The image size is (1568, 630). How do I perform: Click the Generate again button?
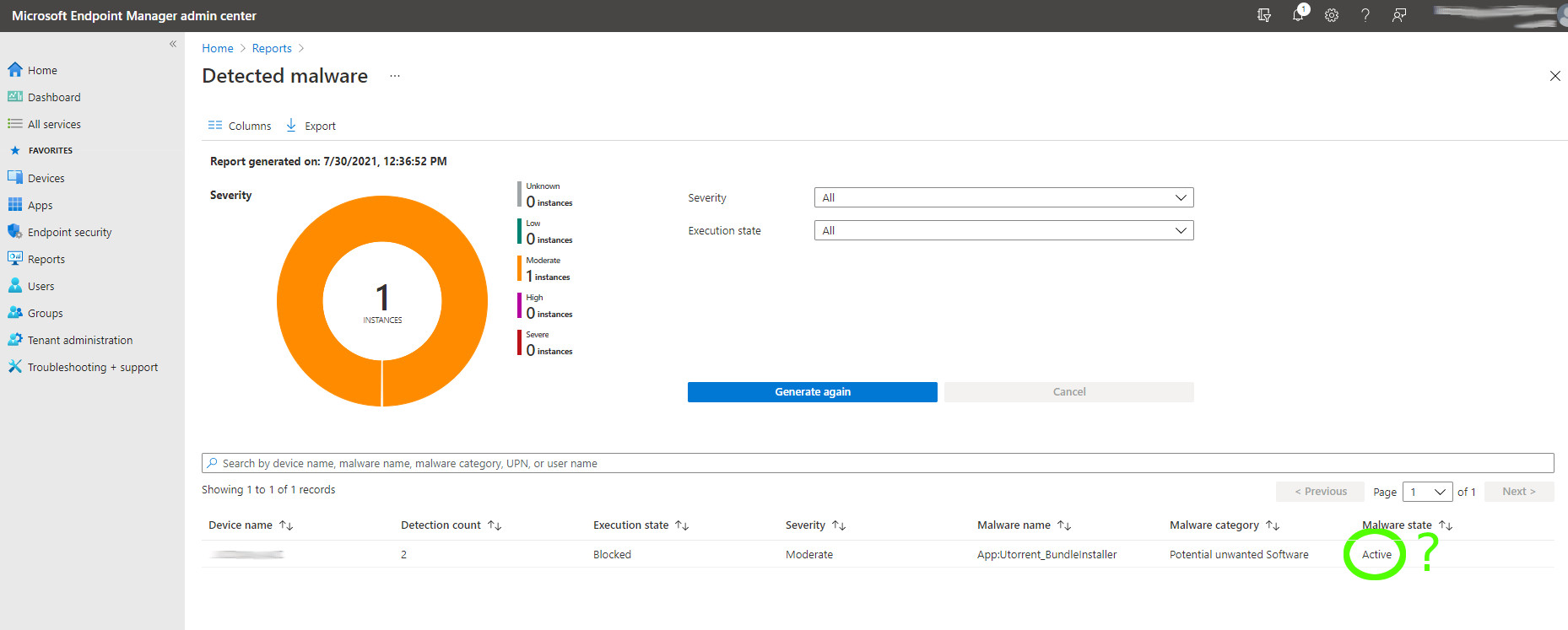812,392
